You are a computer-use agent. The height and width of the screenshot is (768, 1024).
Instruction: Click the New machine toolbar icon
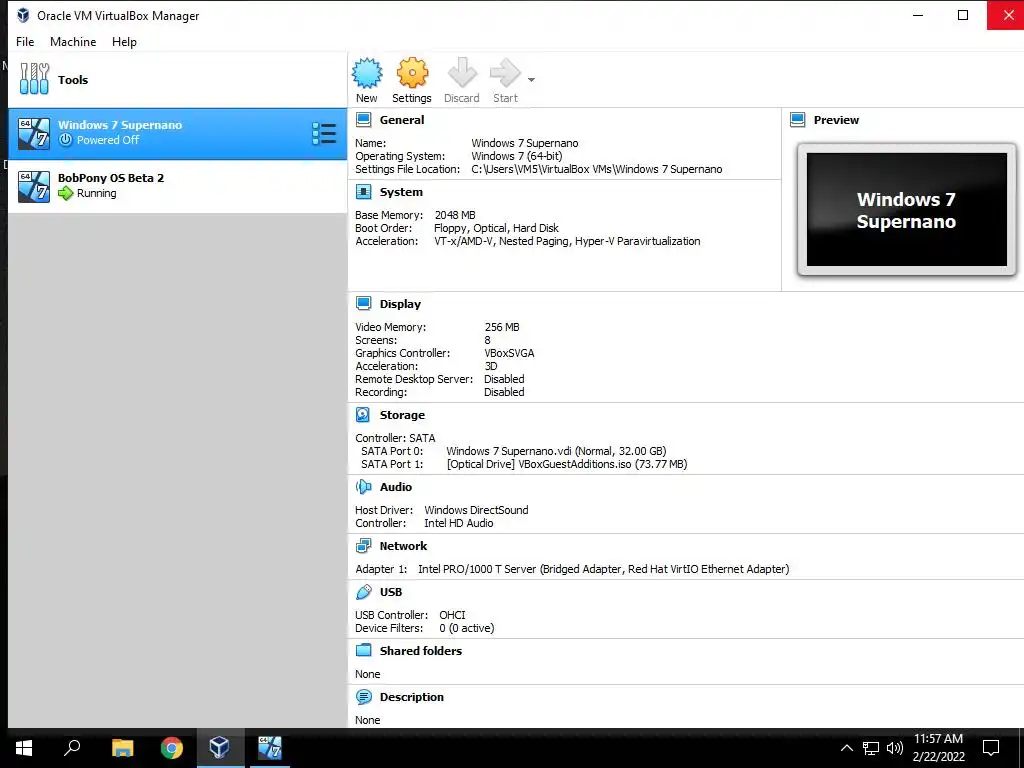pyautogui.click(x=367, y=73)
